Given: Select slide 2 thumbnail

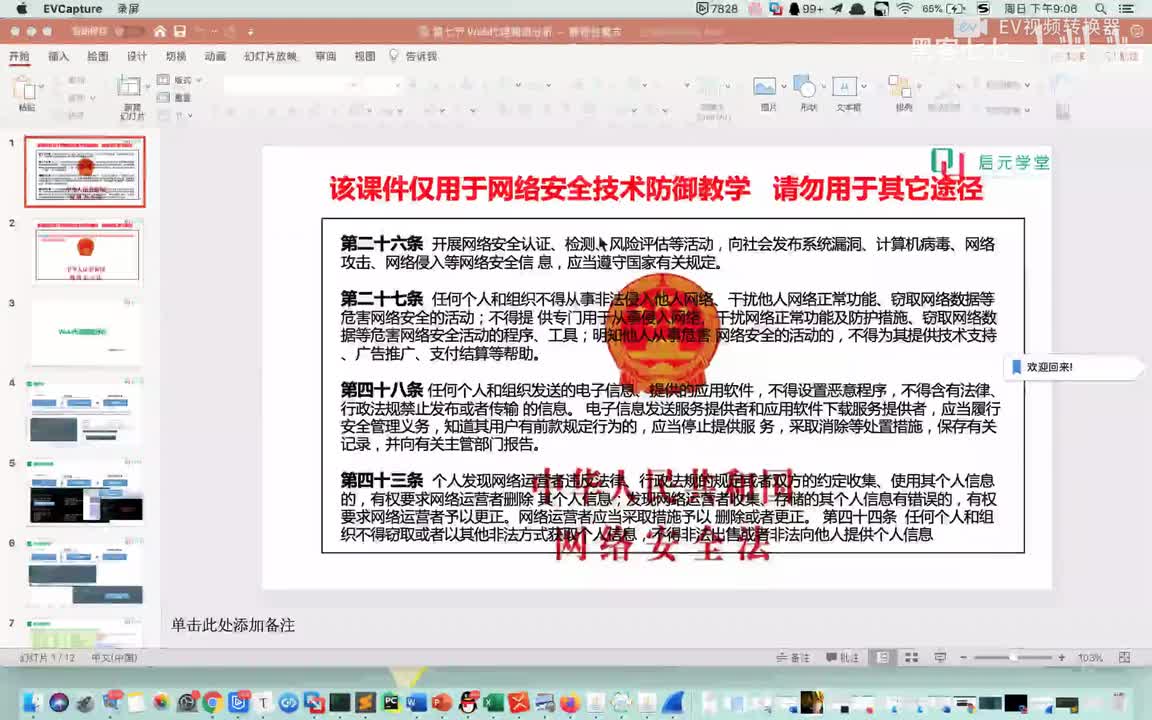Looking at the screenshot, I should (85, 251).
